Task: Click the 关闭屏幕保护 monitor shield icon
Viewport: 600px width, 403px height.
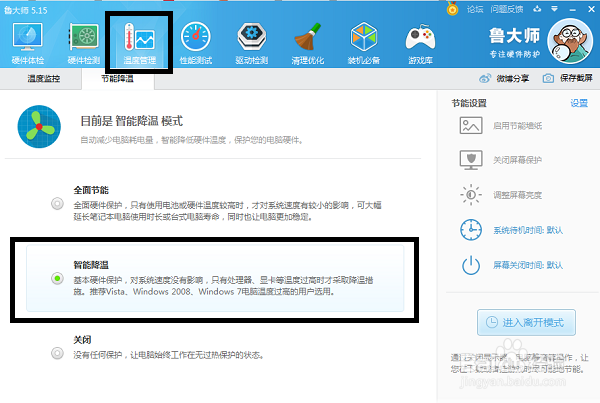Action: 471,160
